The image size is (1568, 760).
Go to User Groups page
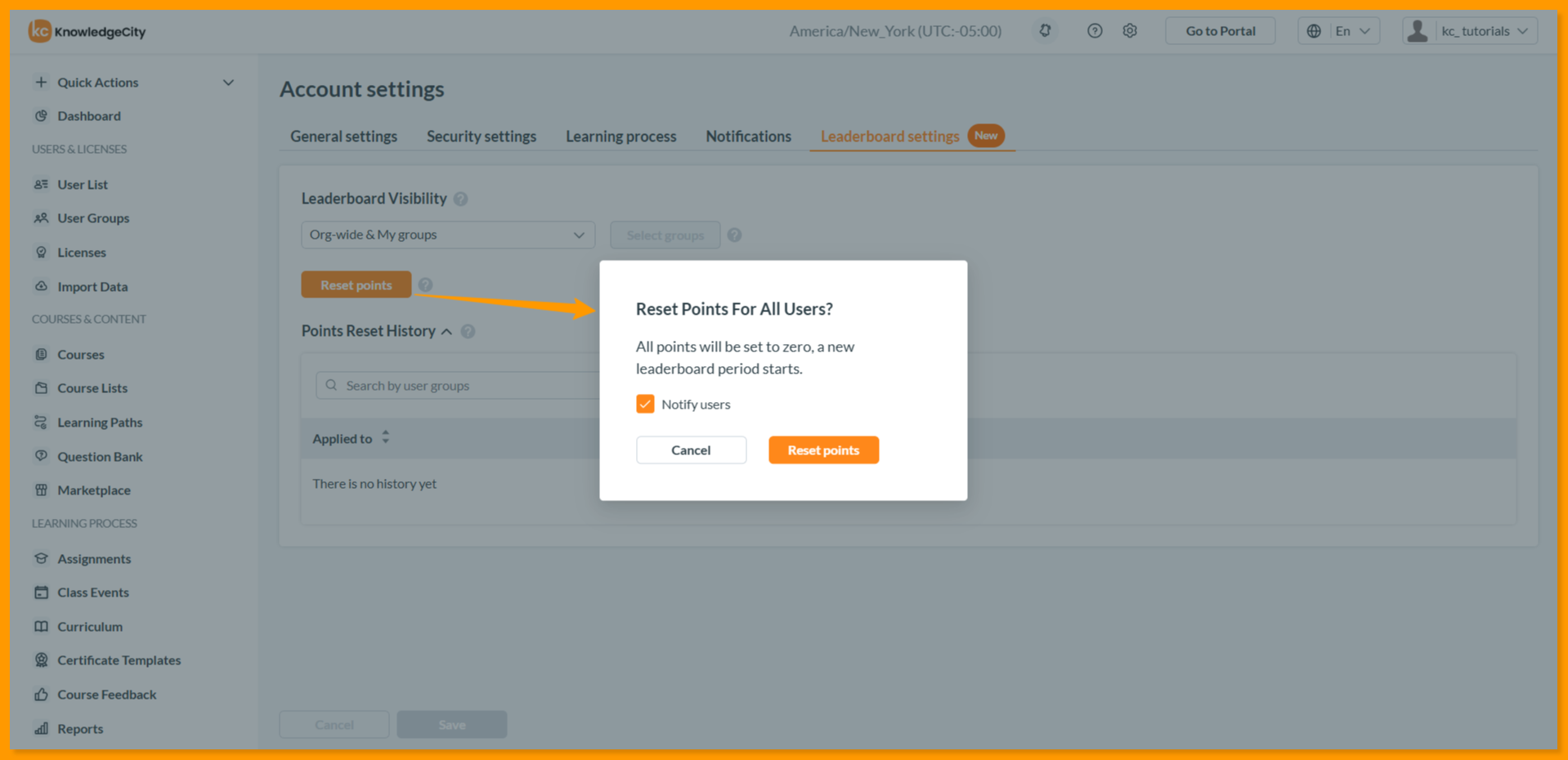[93, 218]
